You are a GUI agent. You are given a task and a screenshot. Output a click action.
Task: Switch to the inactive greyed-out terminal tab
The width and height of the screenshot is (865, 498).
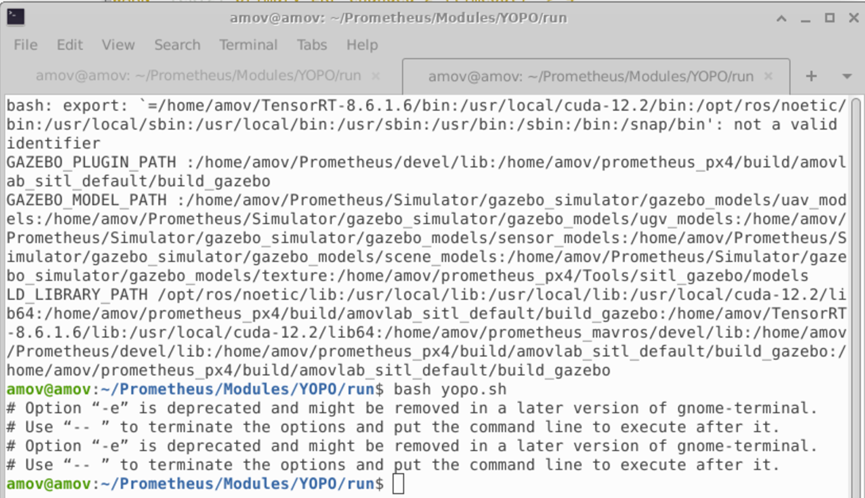(x=199, y=76)
